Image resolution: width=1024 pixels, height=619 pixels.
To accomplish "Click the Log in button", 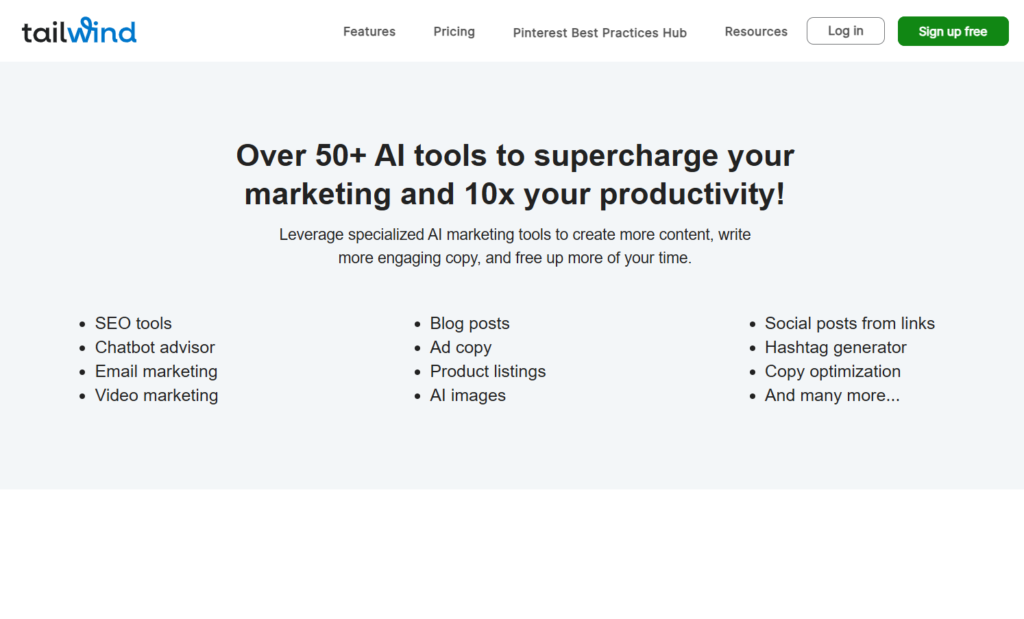I will [845, 31].
